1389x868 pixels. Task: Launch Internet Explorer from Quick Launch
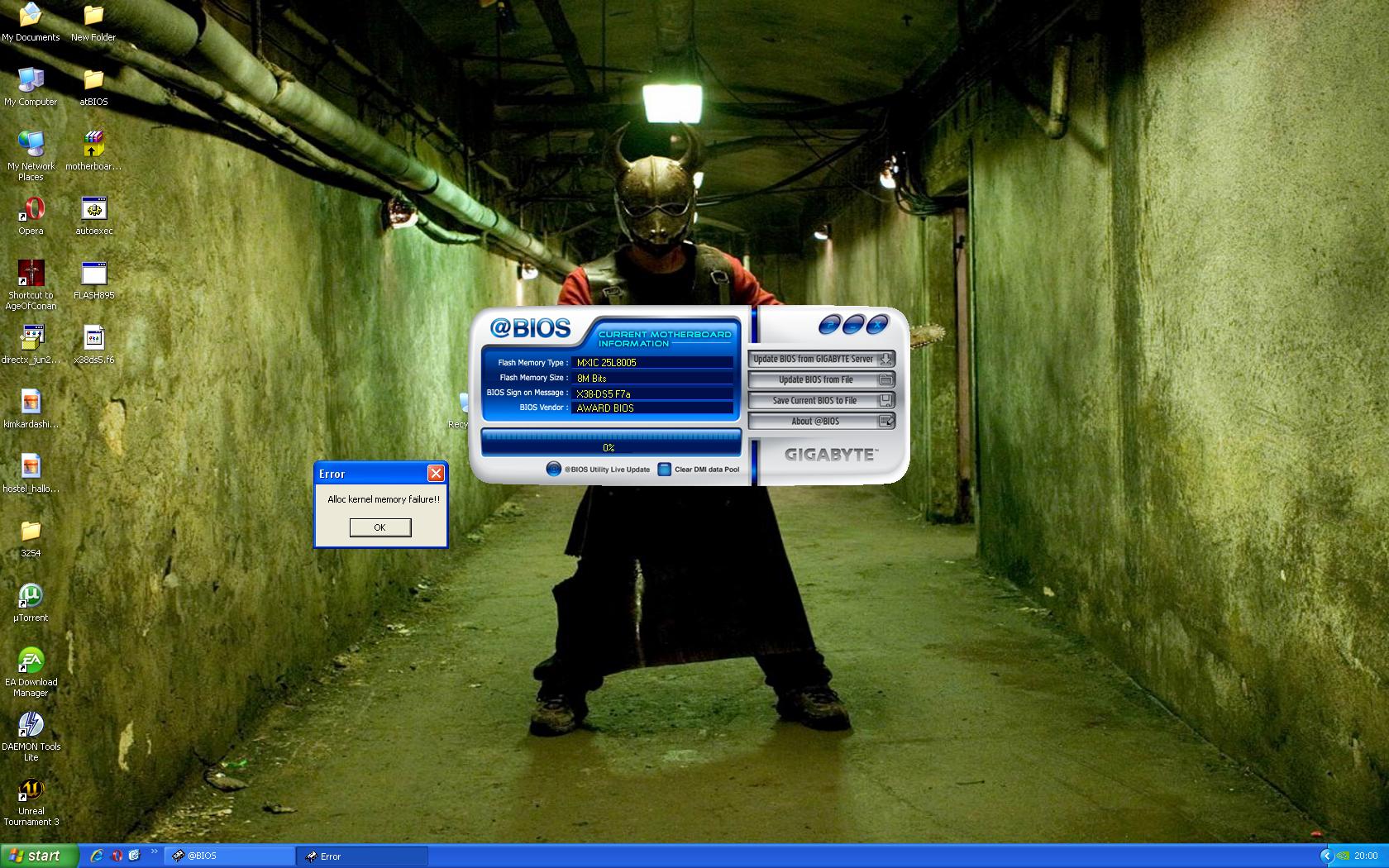coord(97,856)
